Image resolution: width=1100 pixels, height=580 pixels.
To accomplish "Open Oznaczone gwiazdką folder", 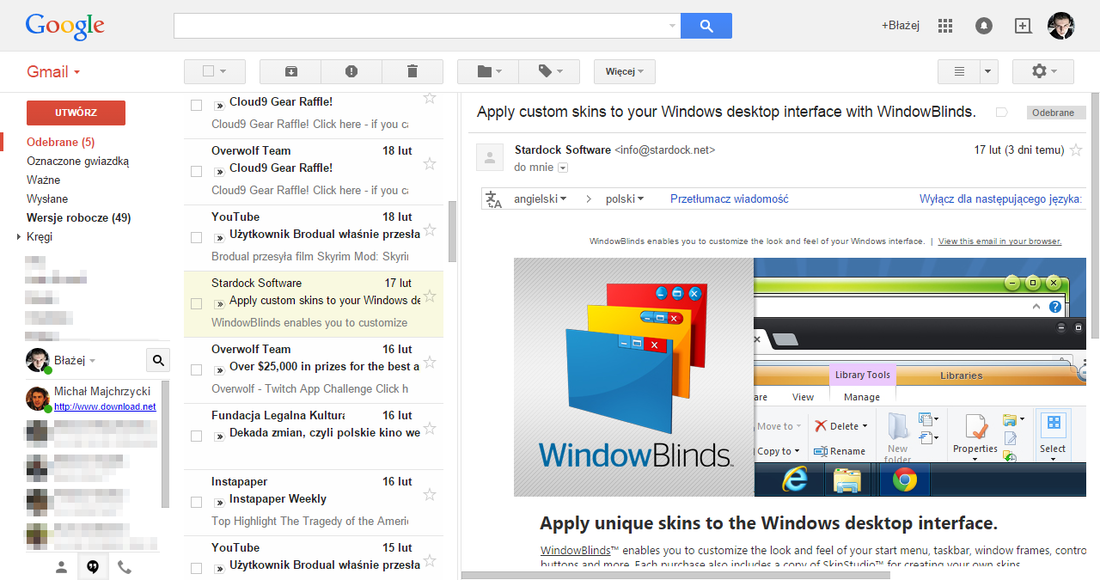I will 78,161.
